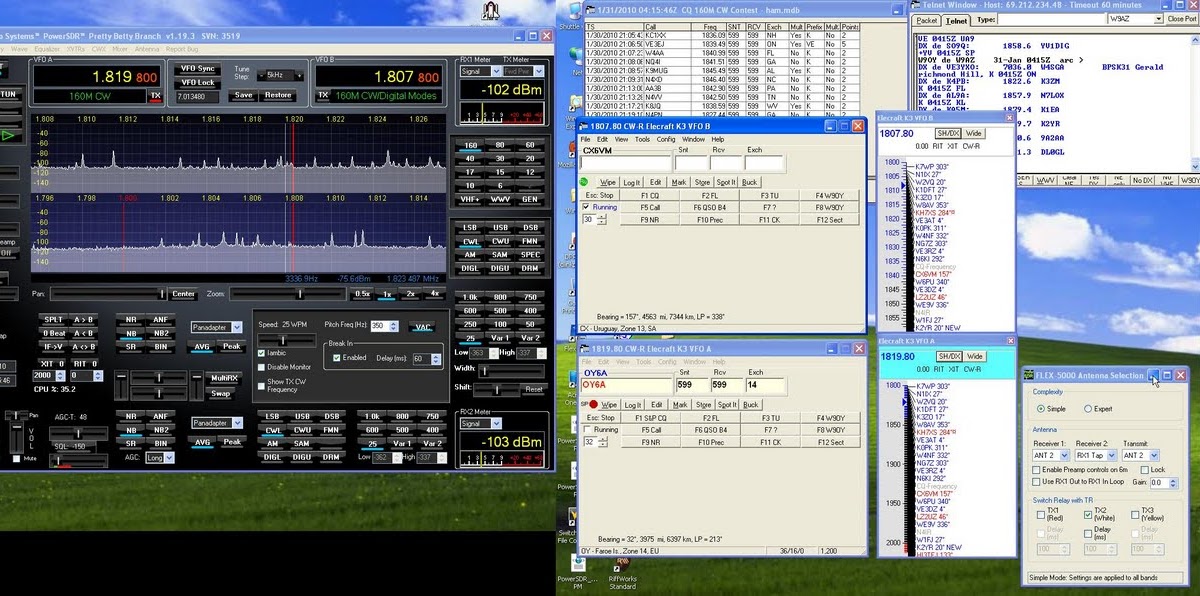Click Log It in the 1807.80 VFO B window
This screenshot has height=596, width=1200.
point(631,182)
